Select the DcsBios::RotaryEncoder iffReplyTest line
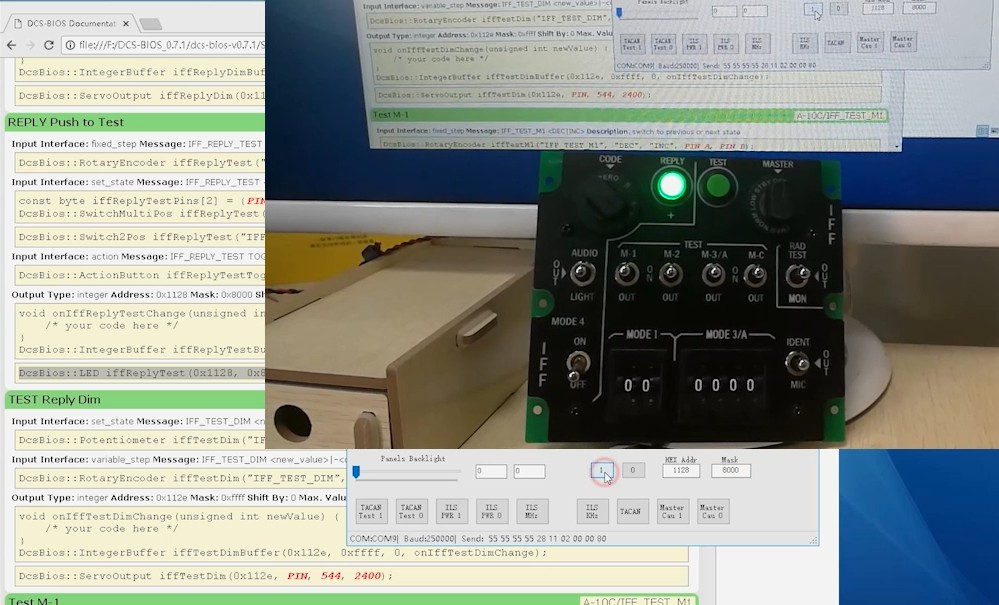The width and height of the screenshot is (999, 605). (x=140, y=163)
